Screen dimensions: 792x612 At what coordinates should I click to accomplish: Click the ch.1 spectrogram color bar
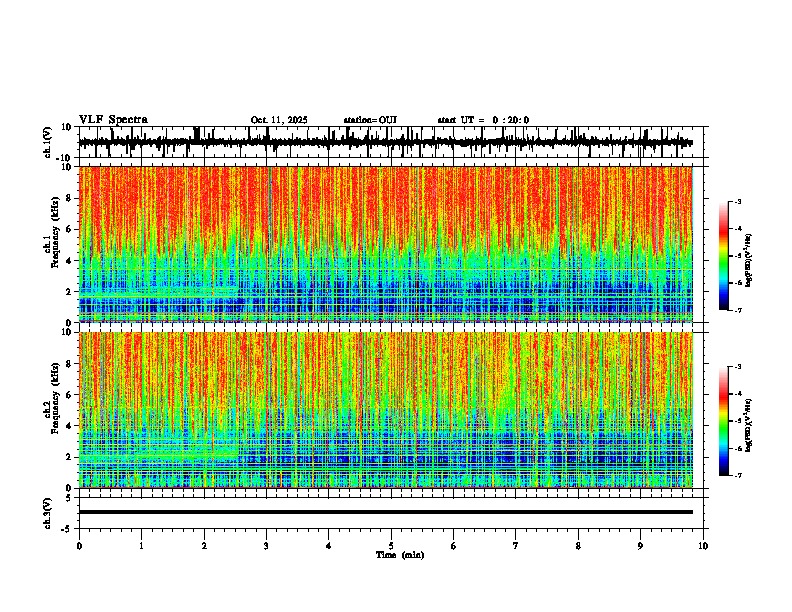tap(723, 256)
